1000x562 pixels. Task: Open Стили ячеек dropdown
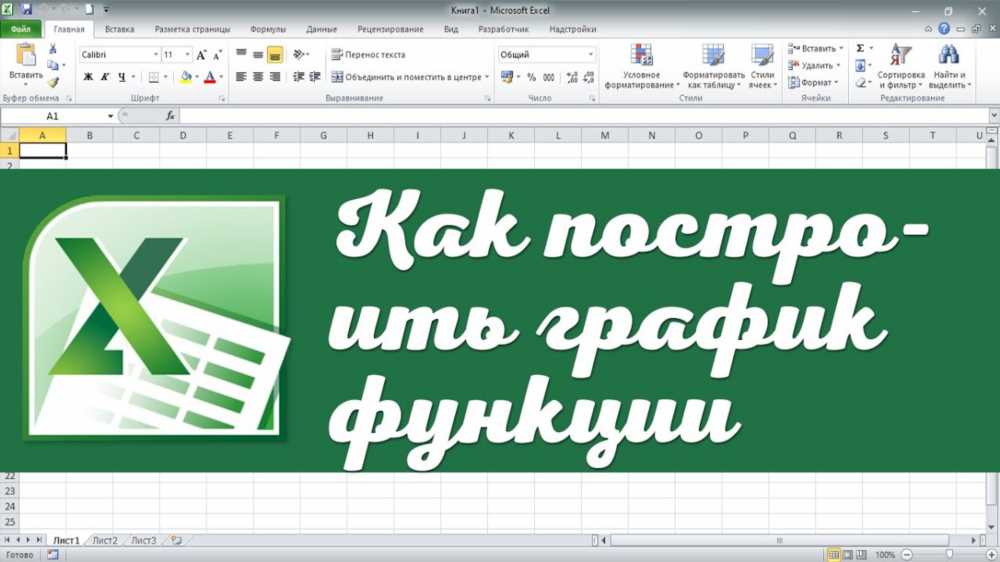coord(762,66)
